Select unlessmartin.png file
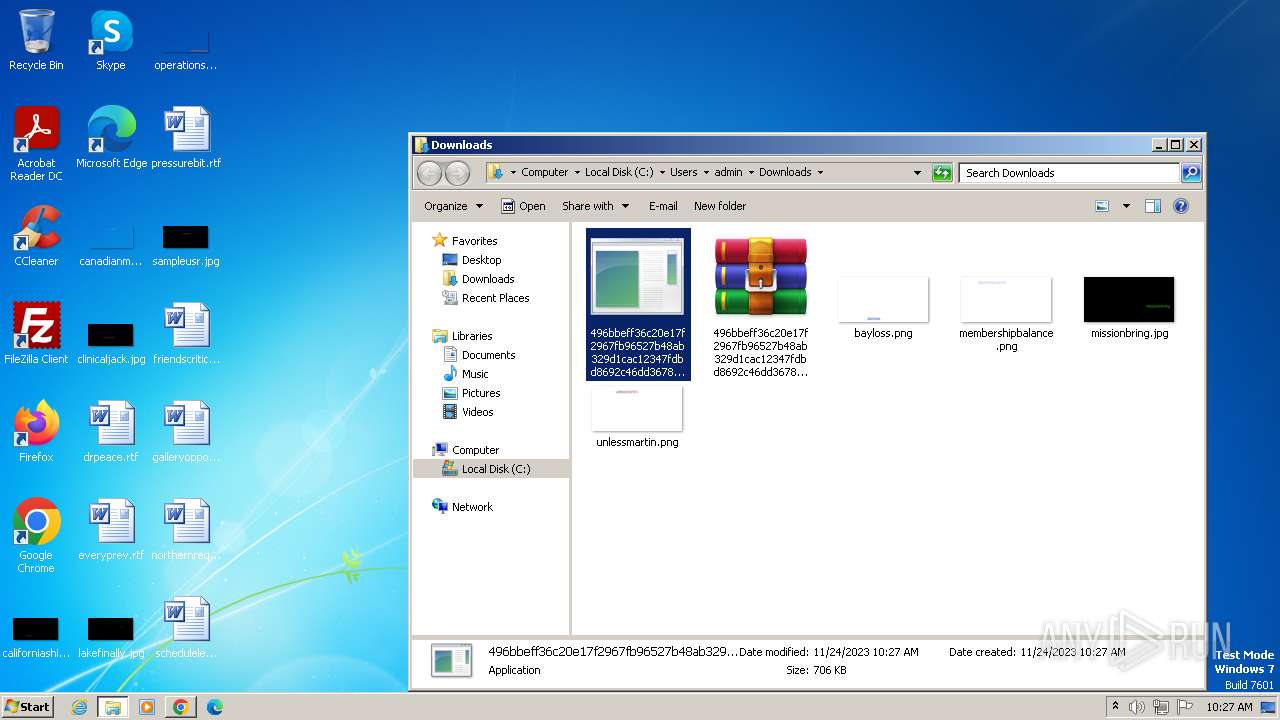This screenshot has height=720, width=1280. [637, 417]
